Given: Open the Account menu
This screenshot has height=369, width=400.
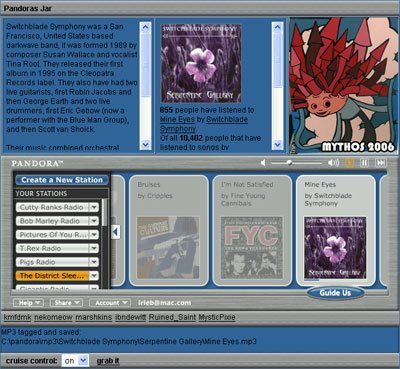Looking at the screenshot, I should (110, 303).
